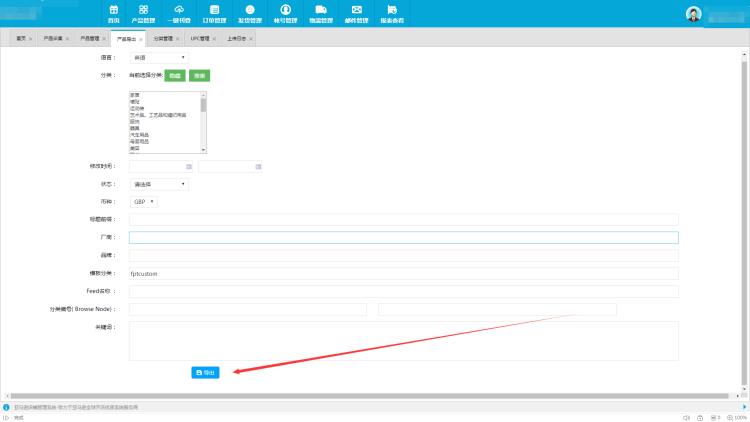This screenshot has height=422, width=750.
Task: Click the blue info icon in status bar
Action: point(6,407)
